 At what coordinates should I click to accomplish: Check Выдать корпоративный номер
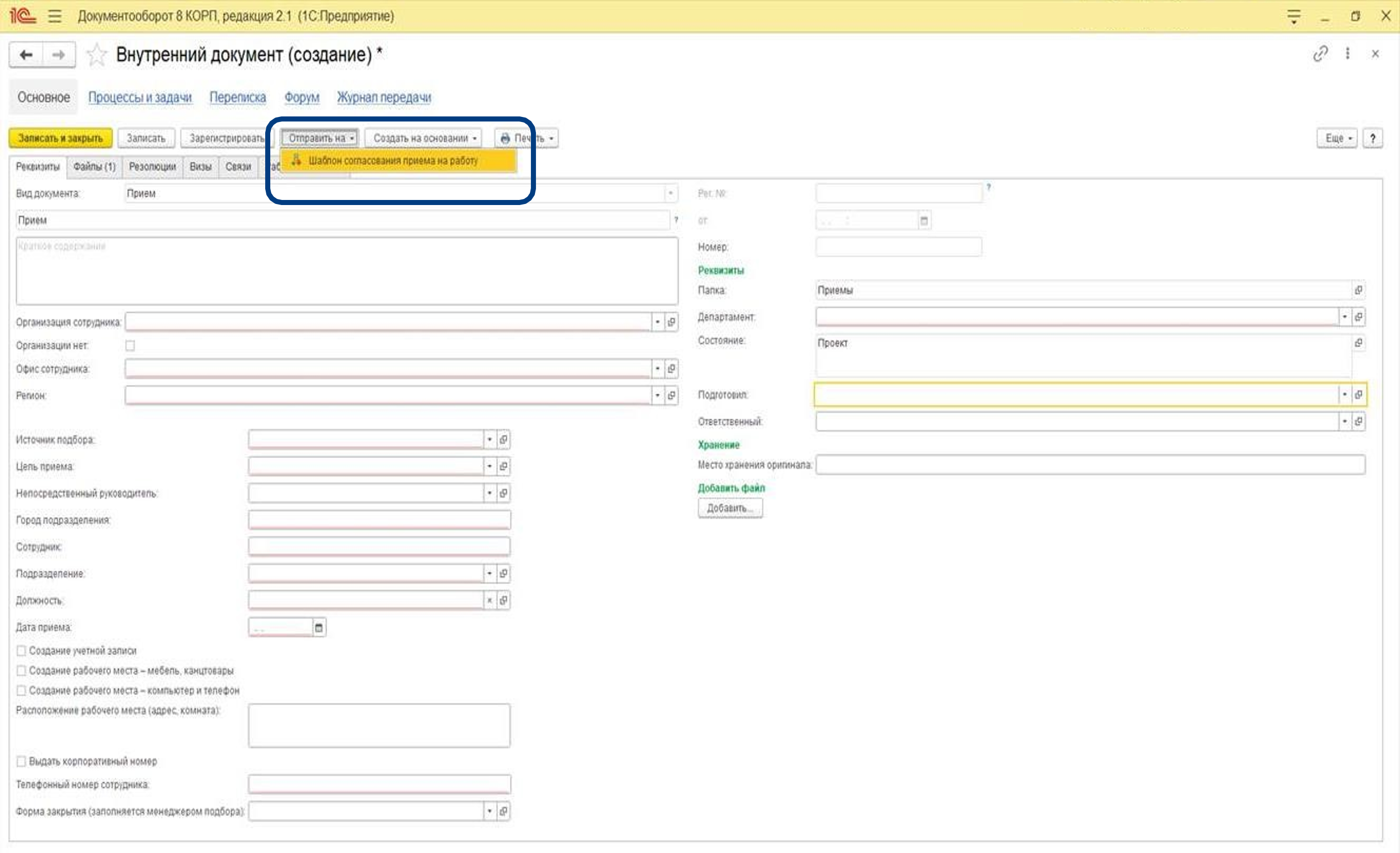tap(21, 761)
